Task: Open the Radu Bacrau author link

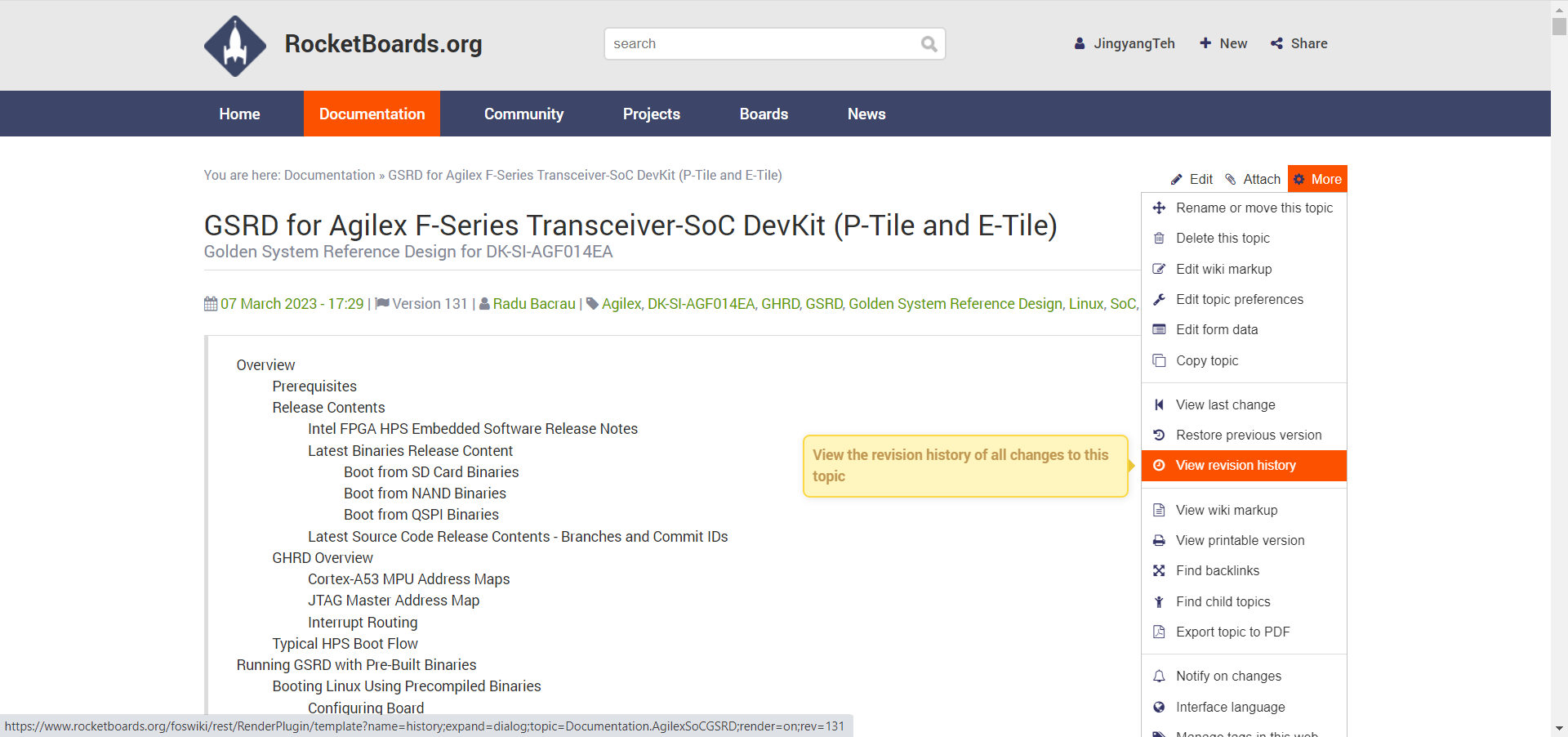Action: click(x=534, y=304)
